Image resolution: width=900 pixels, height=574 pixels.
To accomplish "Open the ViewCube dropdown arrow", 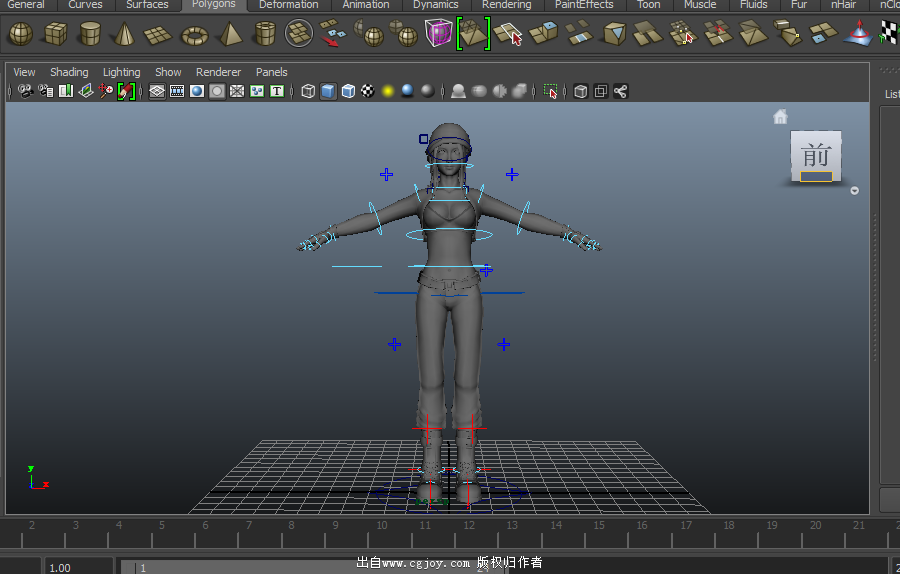I will [x=855, y=191].
